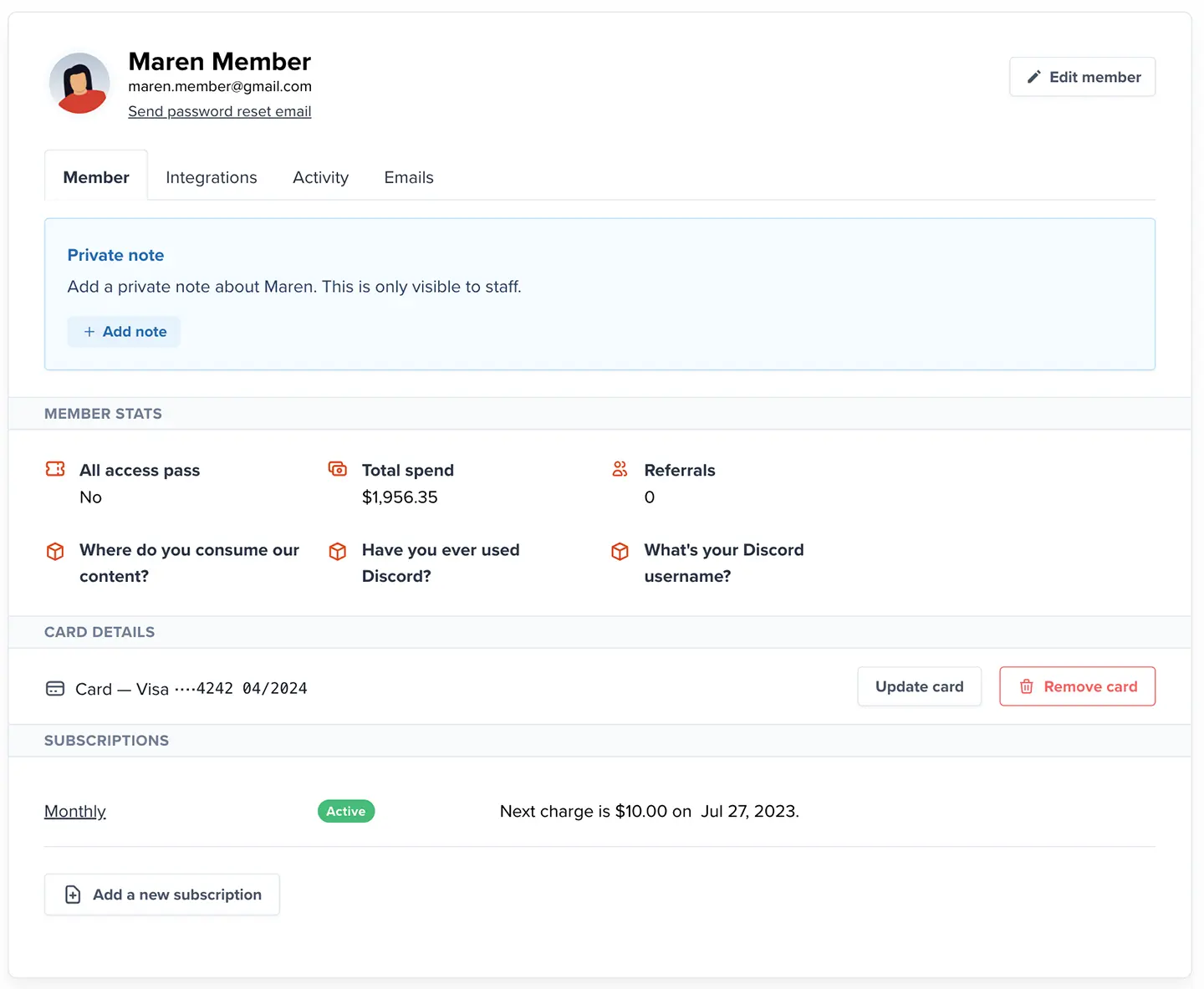1204x989 pixels.
Task: Open the Emails tab
Action: tap(409, 177)
